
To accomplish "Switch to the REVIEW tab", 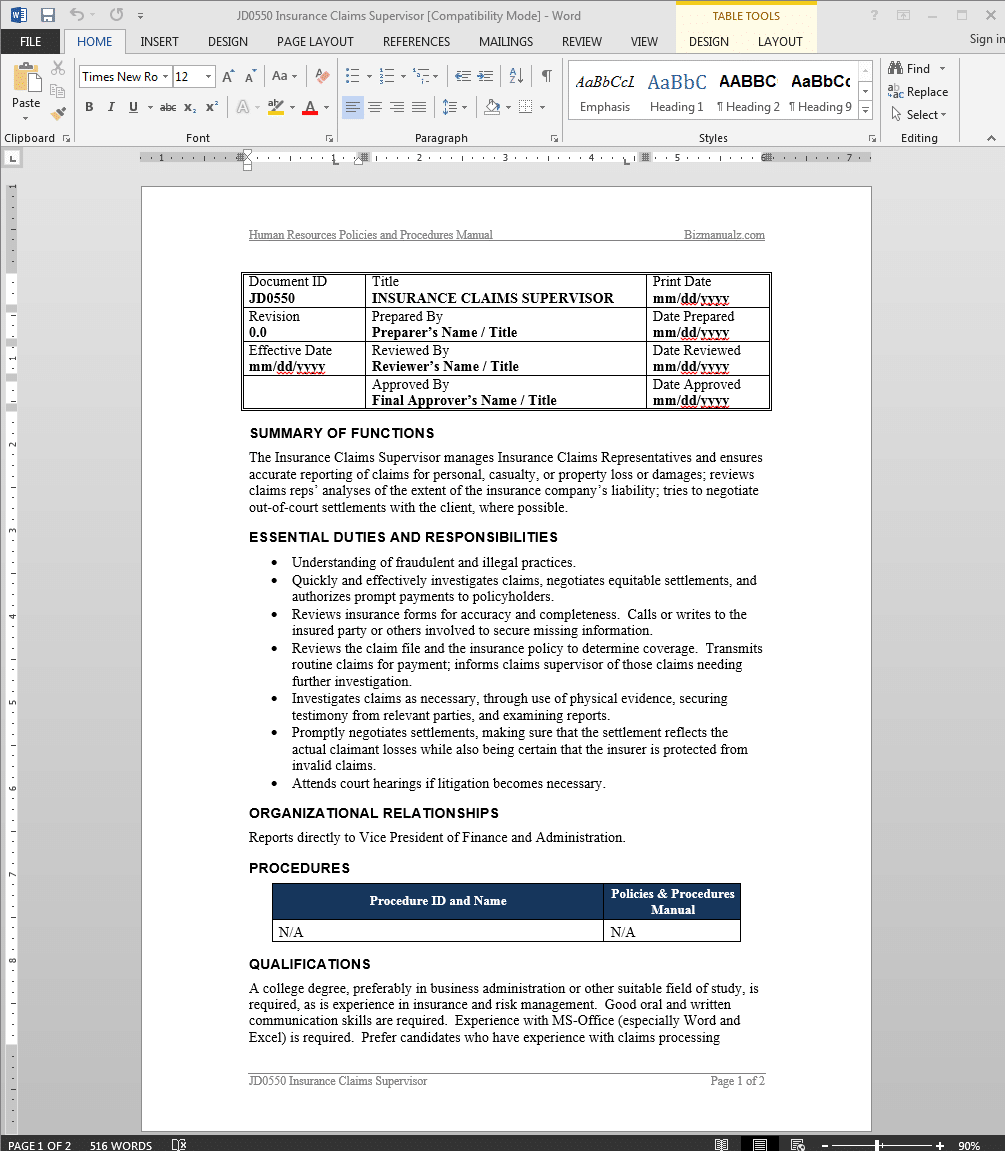I will click(581, 42).
